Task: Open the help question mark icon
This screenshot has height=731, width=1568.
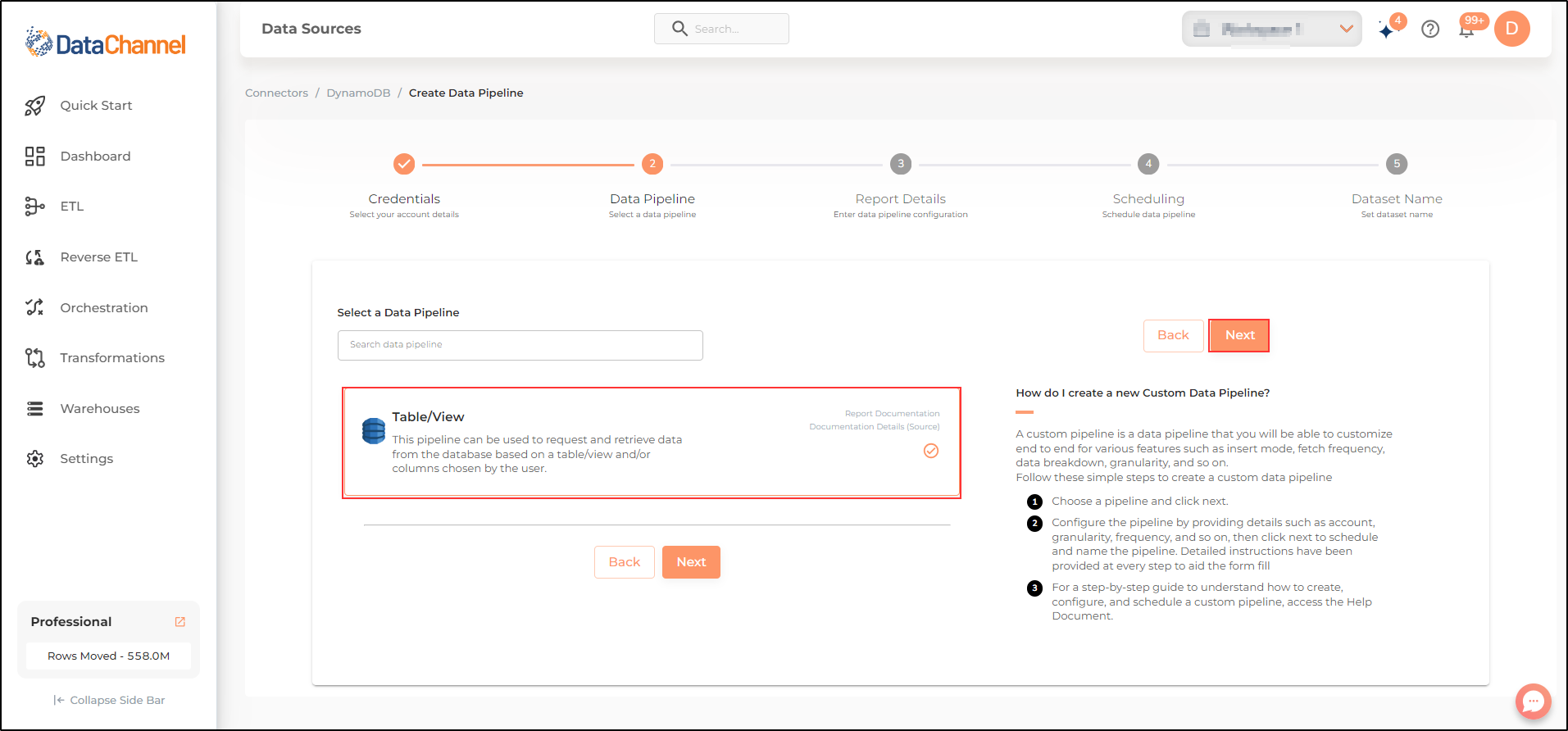Action: [1430, 30]
